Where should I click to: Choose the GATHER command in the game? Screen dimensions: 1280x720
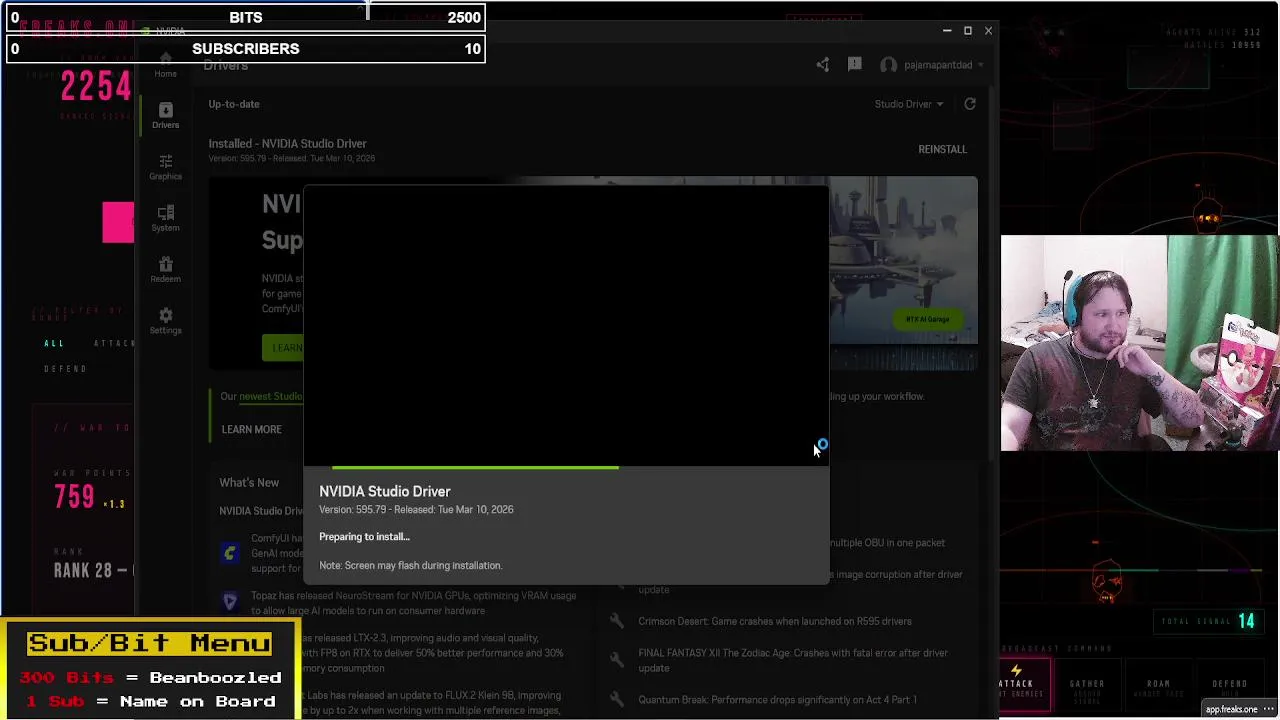click(x=1087, y=686)
